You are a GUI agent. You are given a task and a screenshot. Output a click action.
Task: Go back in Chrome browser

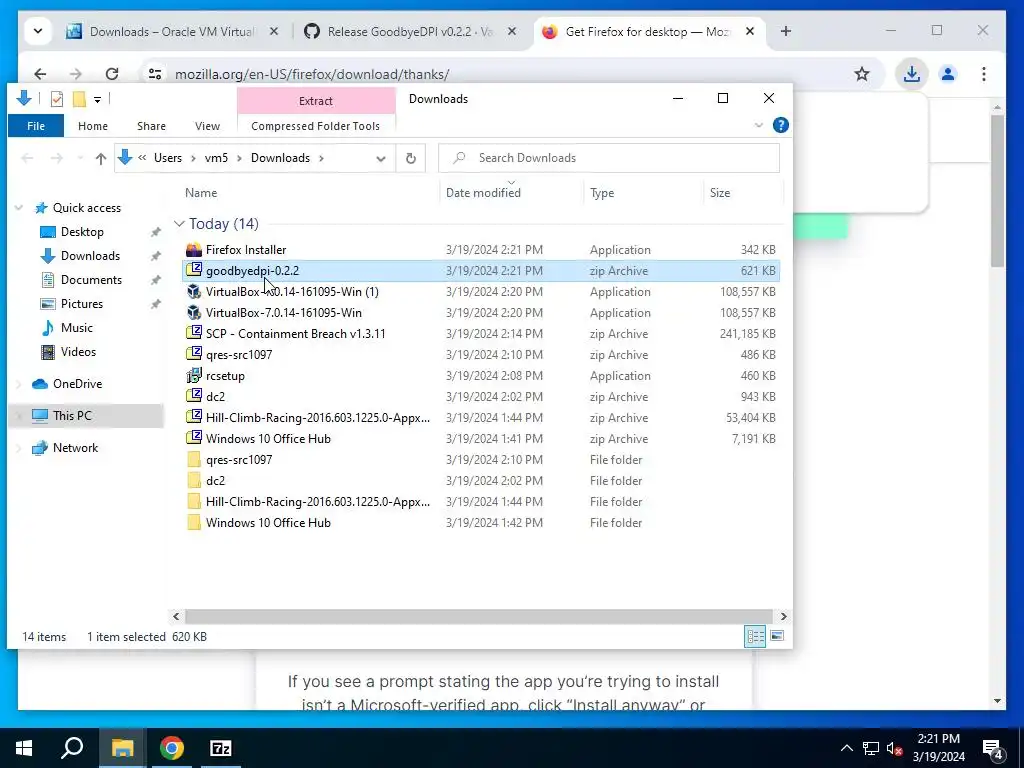point(40,74)
